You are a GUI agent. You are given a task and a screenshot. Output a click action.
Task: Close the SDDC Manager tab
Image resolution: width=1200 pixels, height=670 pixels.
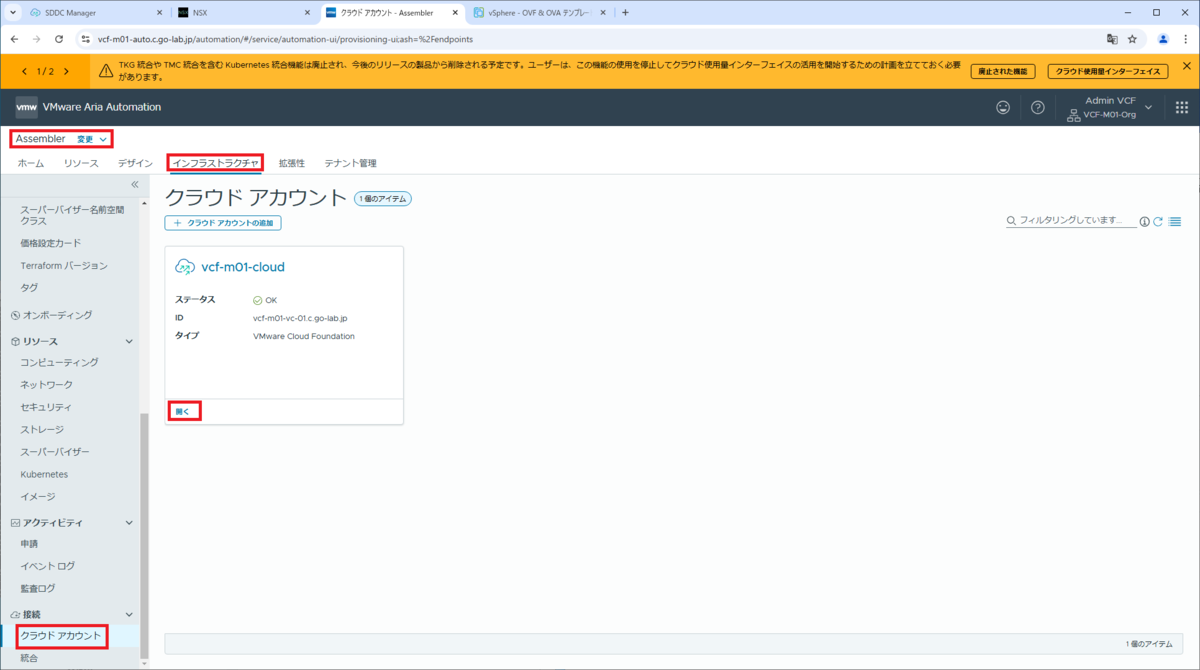pos(158,13)
